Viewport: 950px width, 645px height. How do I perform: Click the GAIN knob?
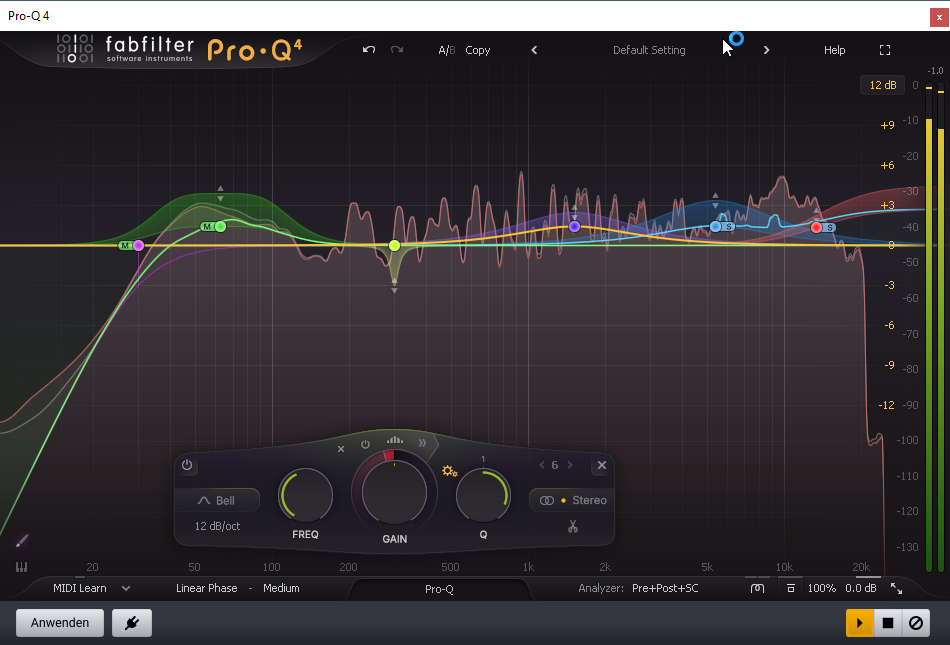[394, 492]
